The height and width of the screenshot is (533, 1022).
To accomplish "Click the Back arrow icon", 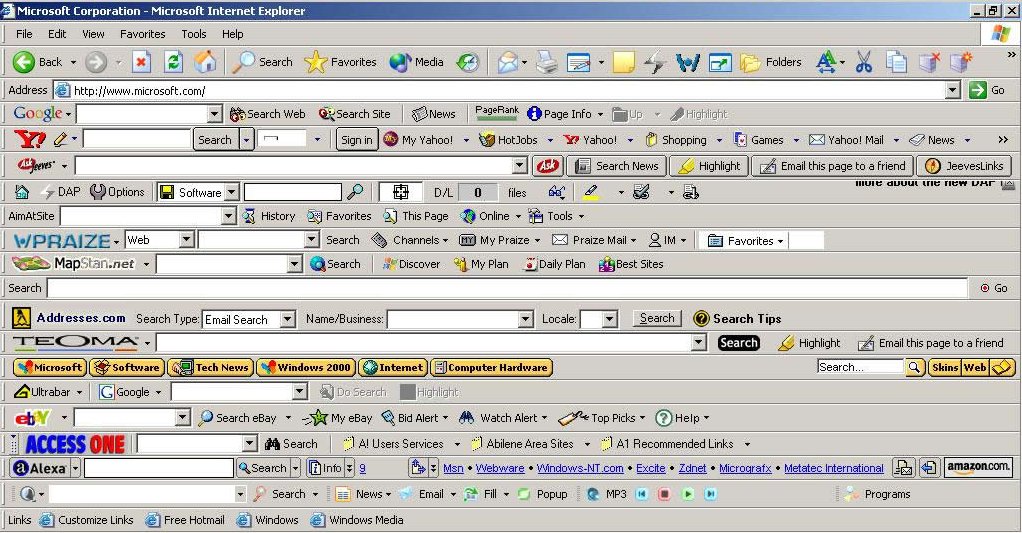I will tap(23, 62).
